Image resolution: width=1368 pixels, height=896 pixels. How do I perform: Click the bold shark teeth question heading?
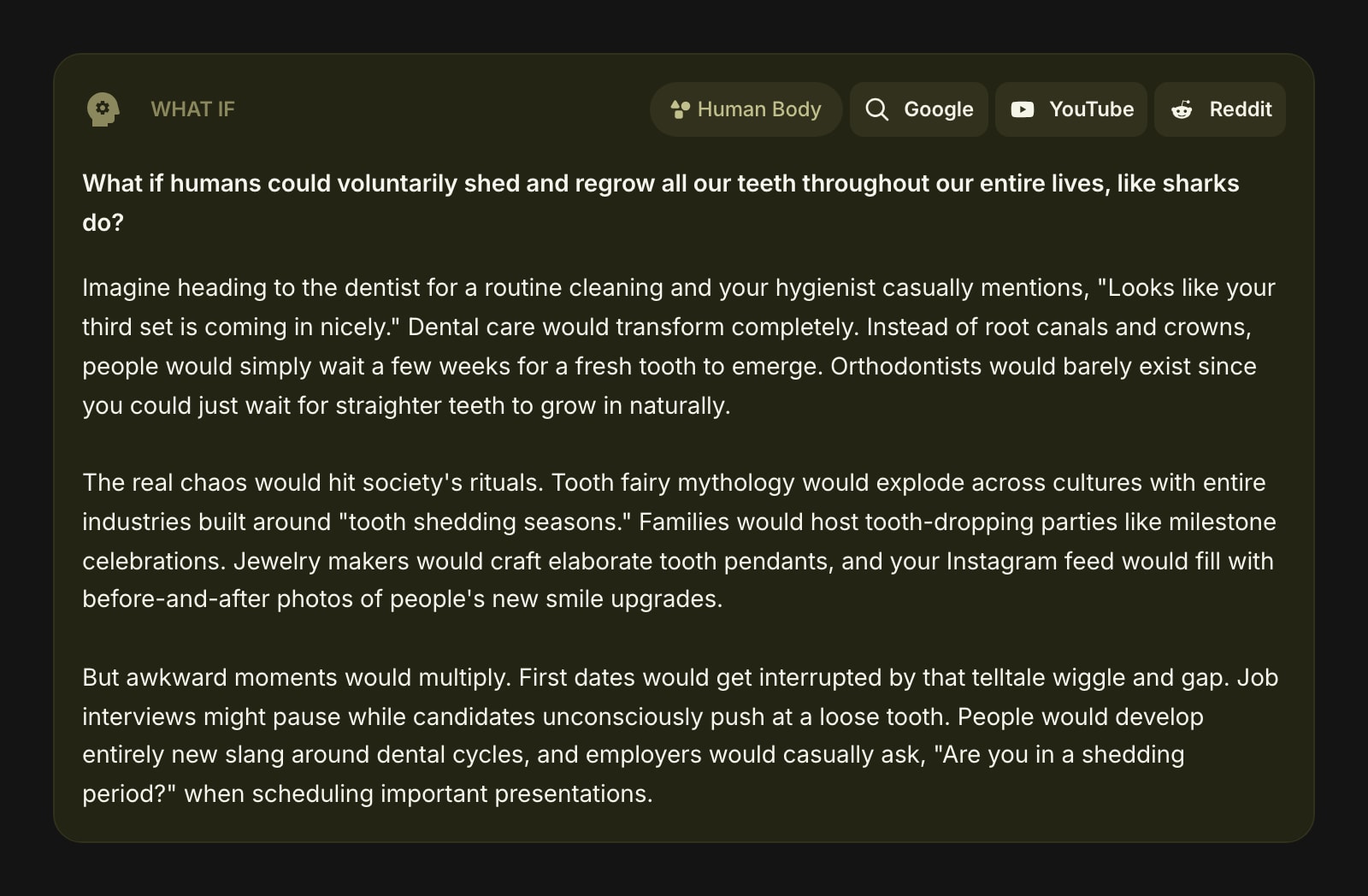click(660, 203)
